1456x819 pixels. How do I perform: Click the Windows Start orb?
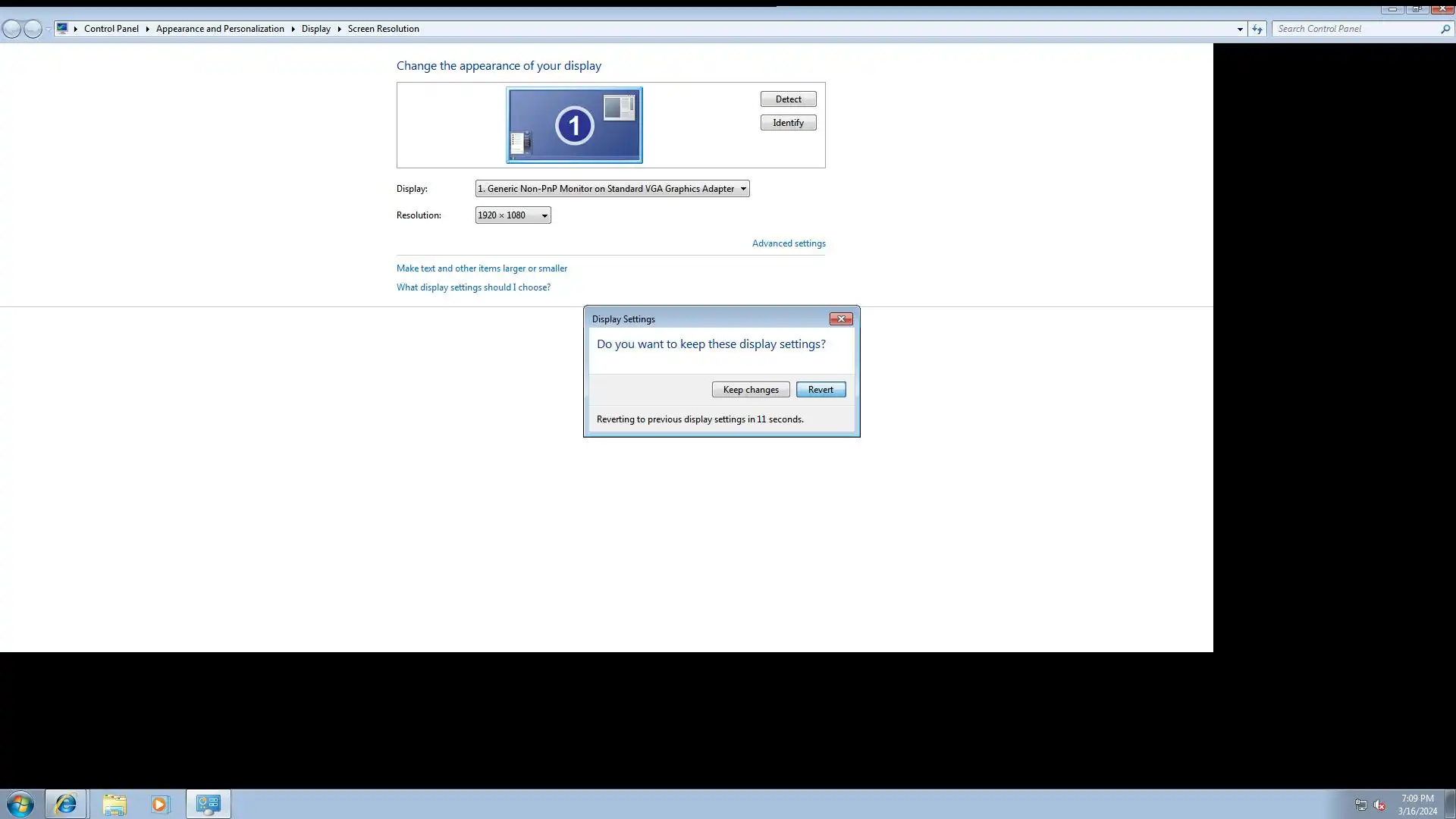(20, 804)
